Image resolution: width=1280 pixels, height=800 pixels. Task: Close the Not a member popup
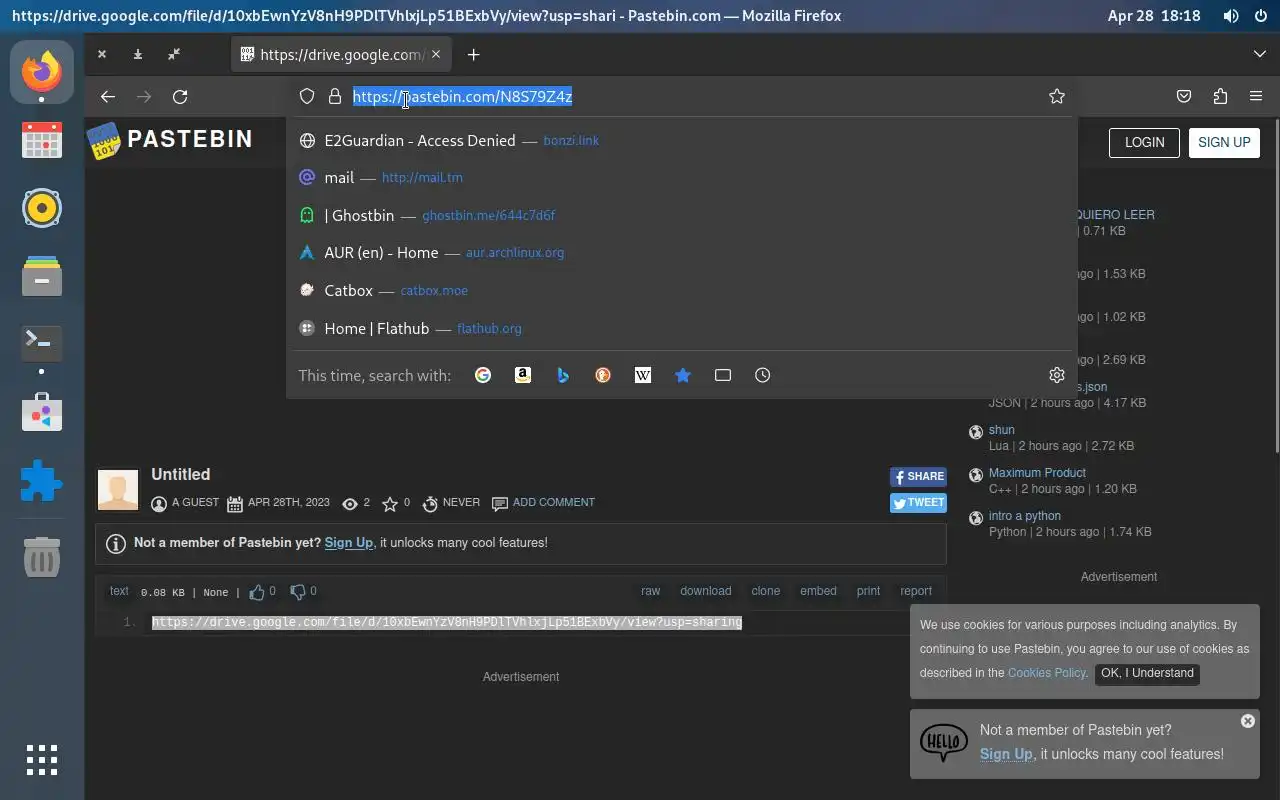tap(1248, 721)
